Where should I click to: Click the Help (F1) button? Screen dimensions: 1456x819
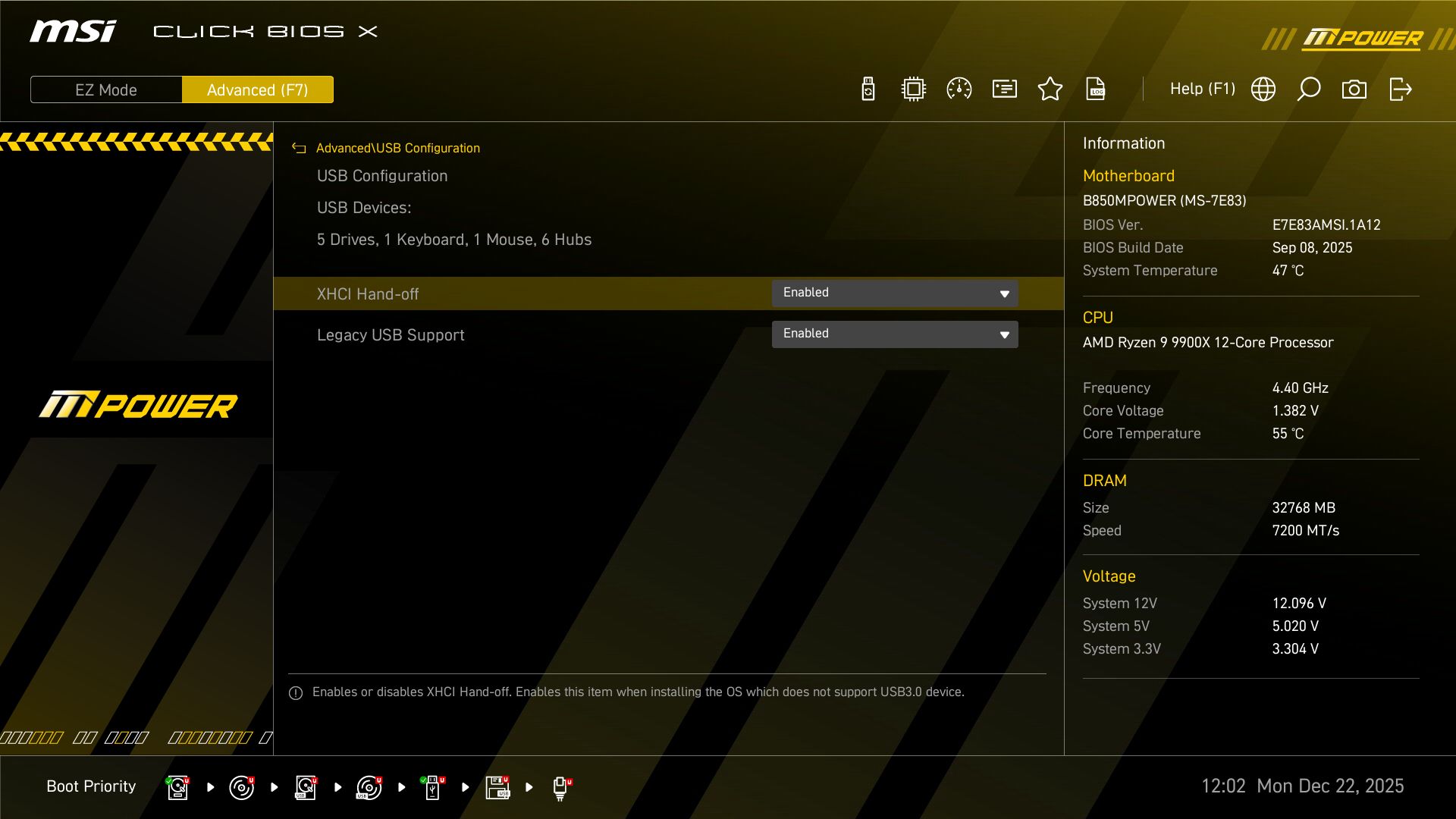[1202, 89]
